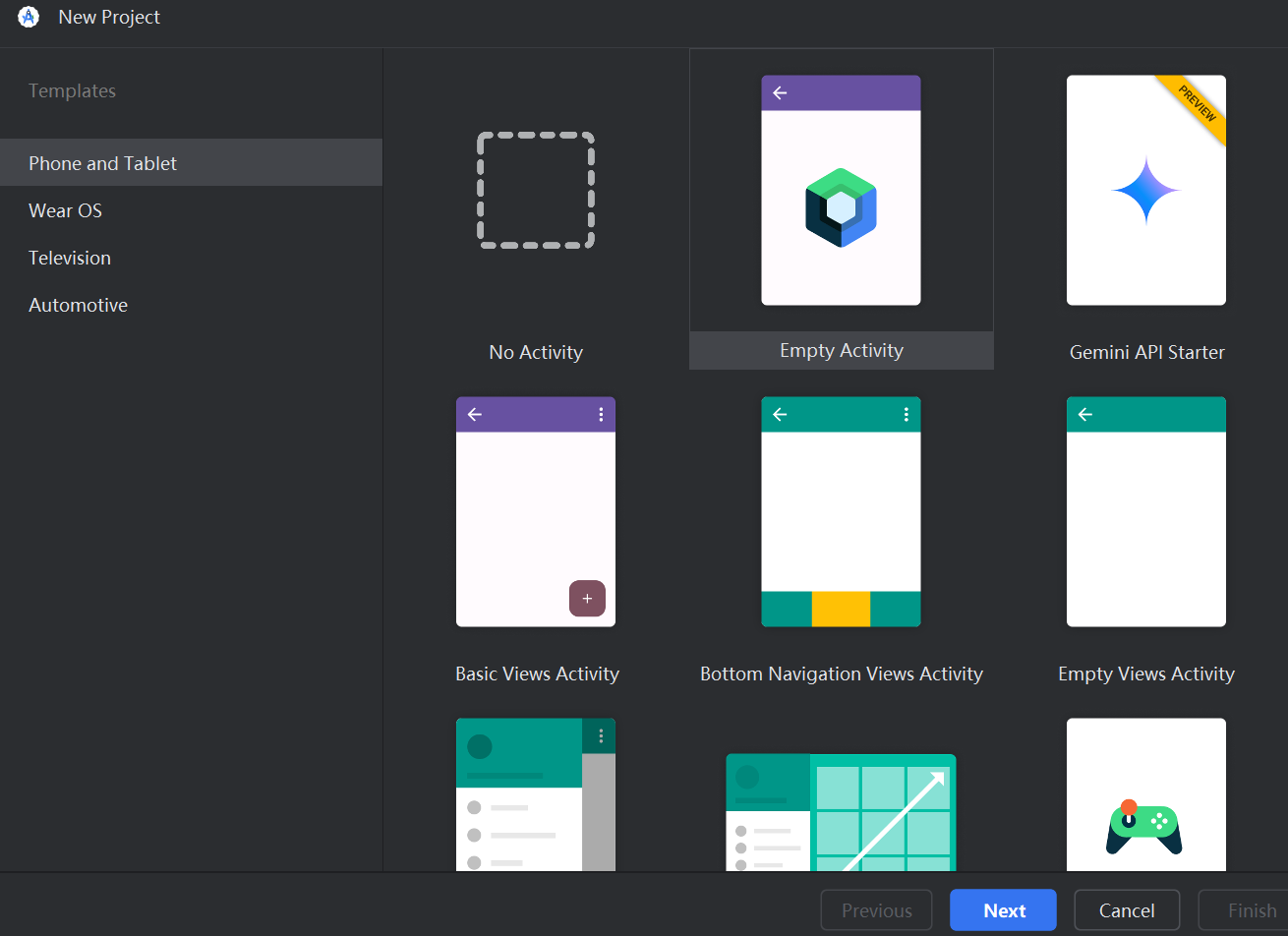Click the Bottom Navigation Views Activity label
1288x936 pixels.
[x=842, y=673]
